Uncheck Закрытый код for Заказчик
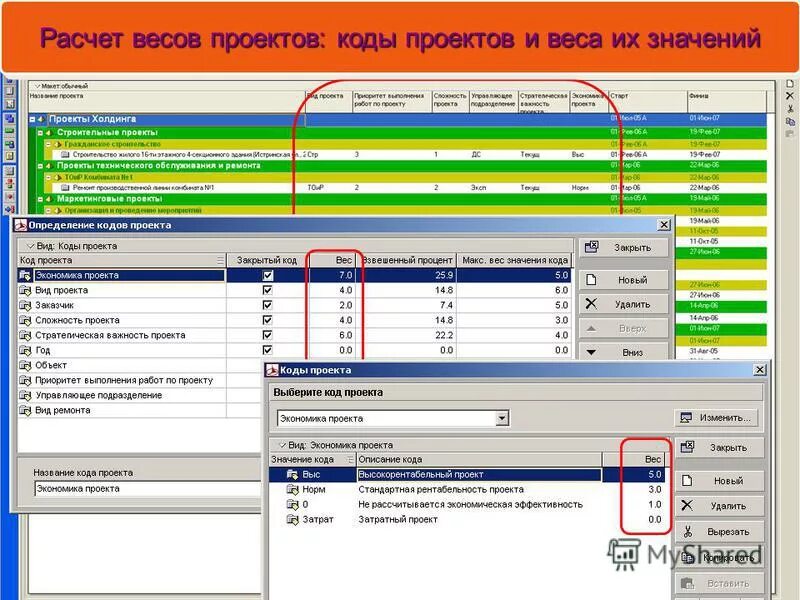800x600 pixels. [x=267, y=304]
